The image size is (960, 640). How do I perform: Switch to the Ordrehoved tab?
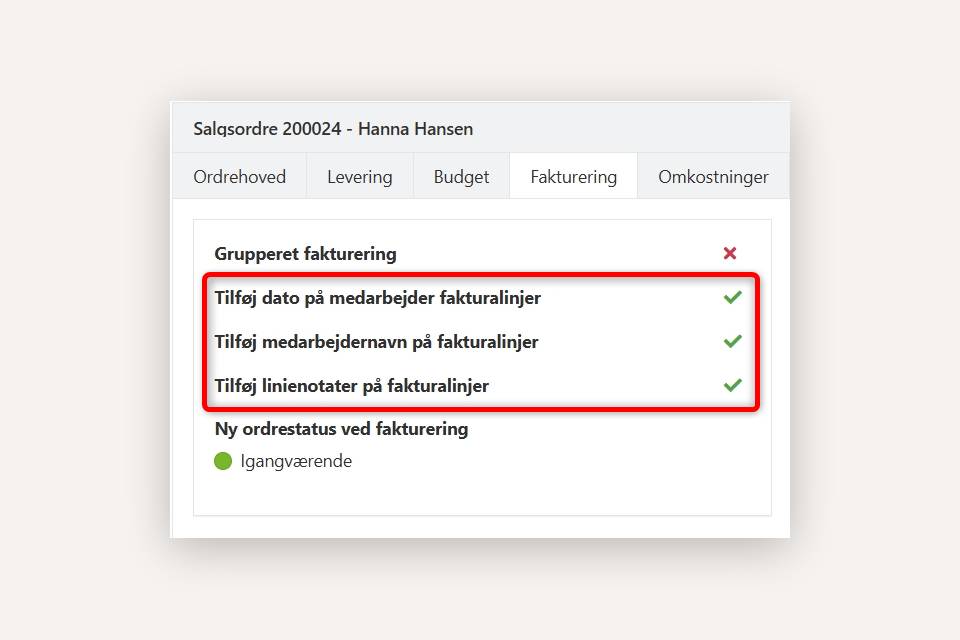point(239,176)
